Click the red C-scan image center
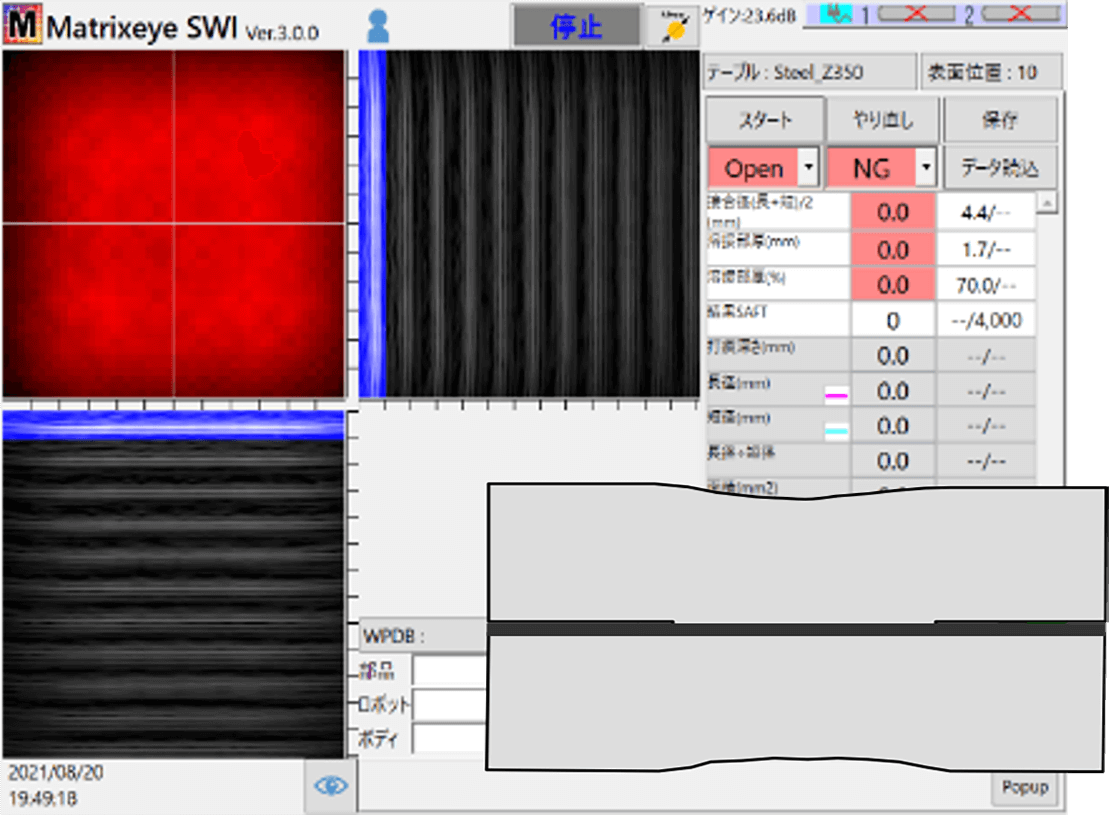1113x815 pixels. (174, 224)
